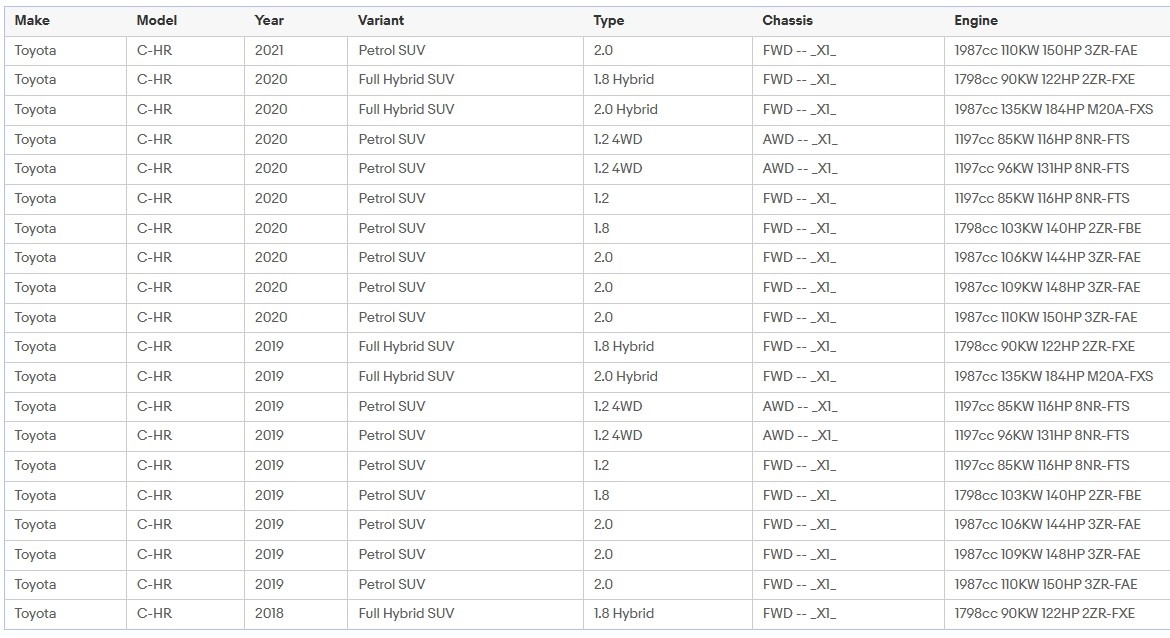Screen dimensions: 1170x638
Task: Click the Make column header
Action: [32, 21]
